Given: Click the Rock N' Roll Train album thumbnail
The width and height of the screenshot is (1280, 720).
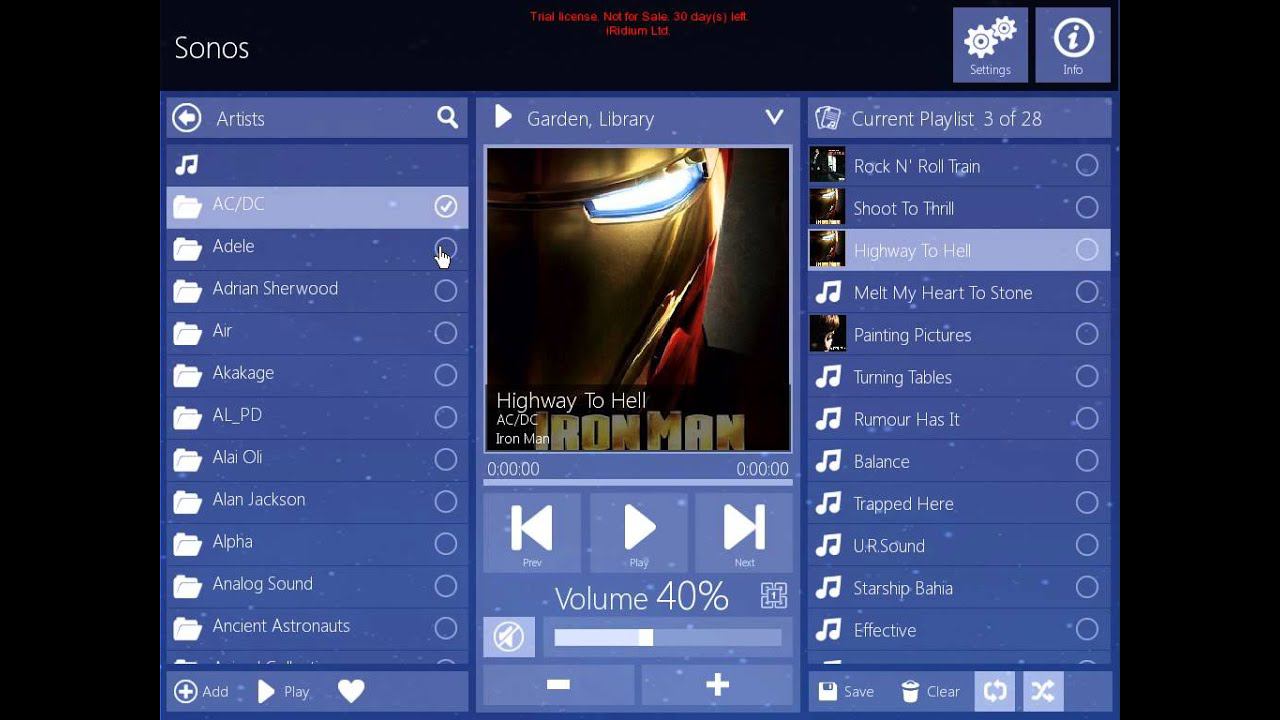Looking at the screenshot, I should click(x=827, y=165).
